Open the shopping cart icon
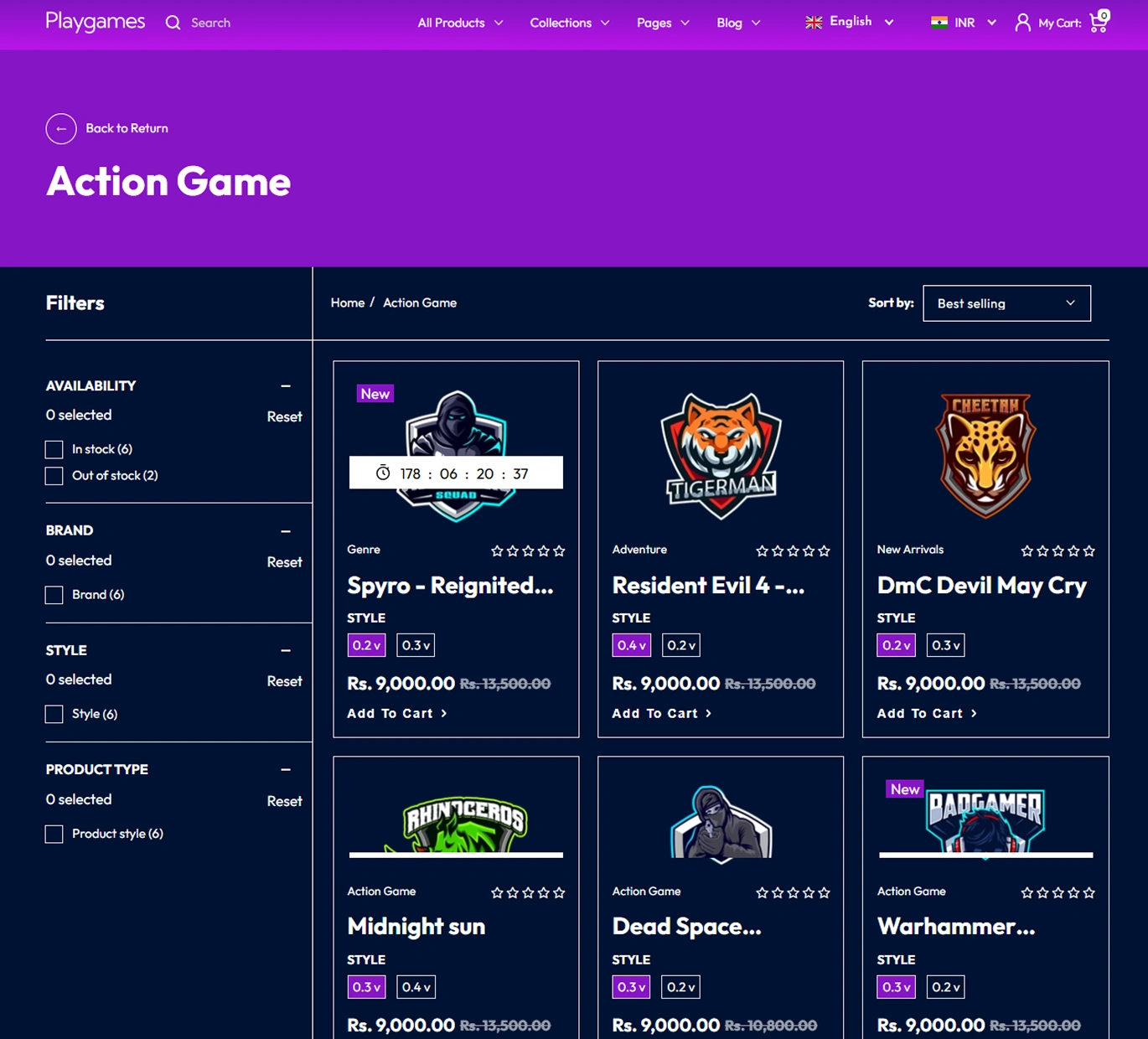The width and height of the screenshot is (1148, 1039). 1099,22
